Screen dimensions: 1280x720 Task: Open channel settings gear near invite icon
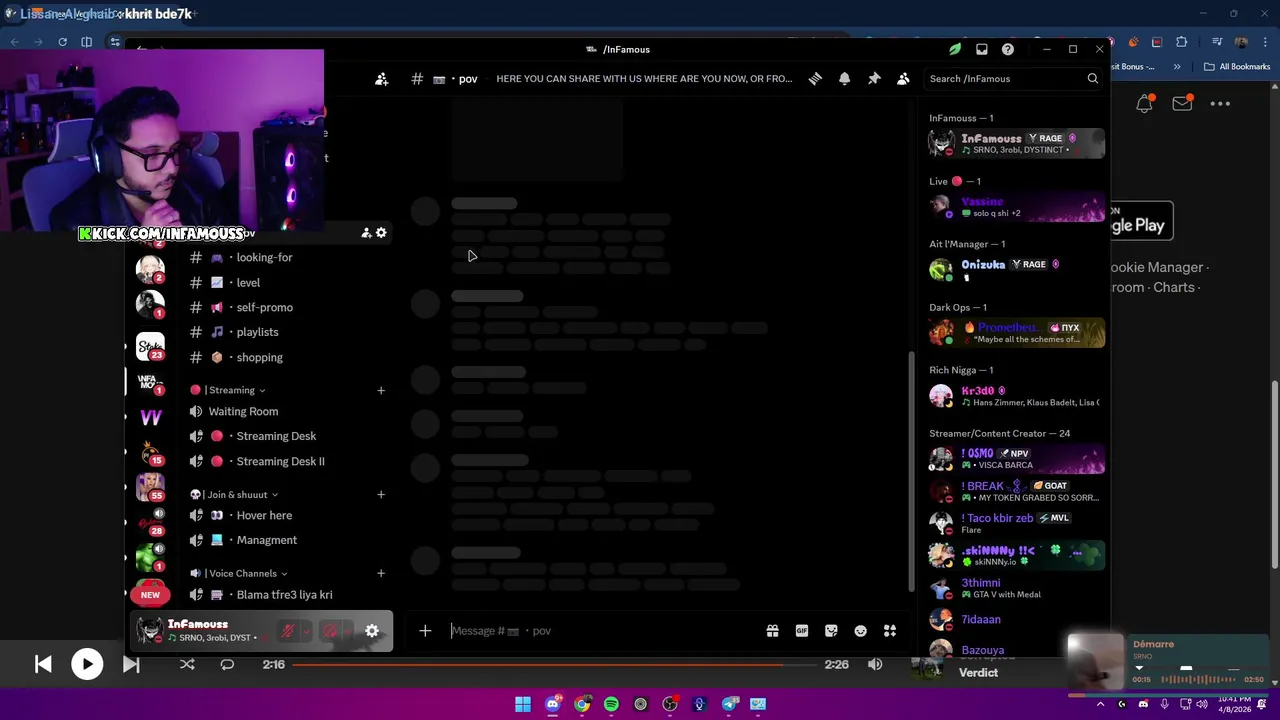click(x=381, y=233)
